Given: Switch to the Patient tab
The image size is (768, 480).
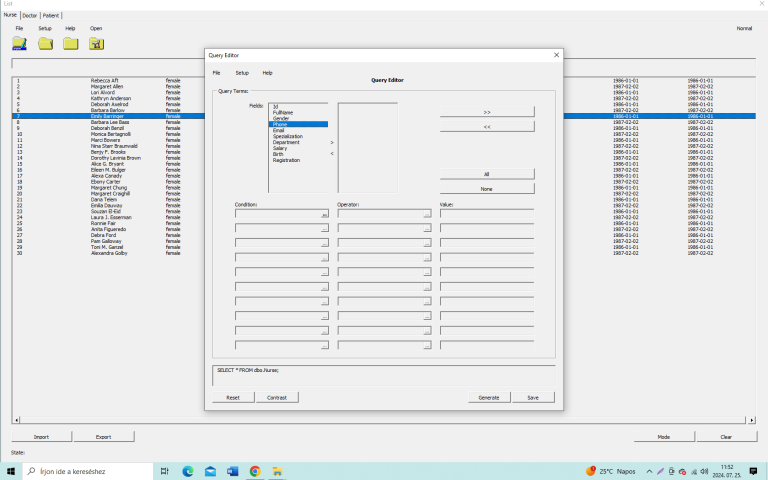Looking at the screenshot, I should pyautogui.click(x=49, y=15).
